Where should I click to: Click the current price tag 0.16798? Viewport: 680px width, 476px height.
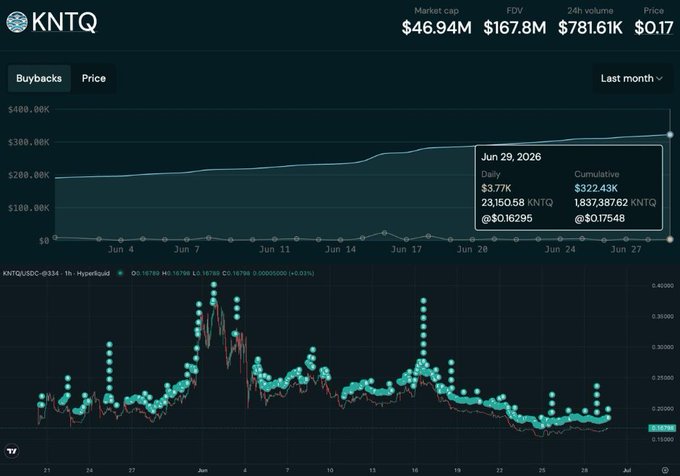pos(662,428)
